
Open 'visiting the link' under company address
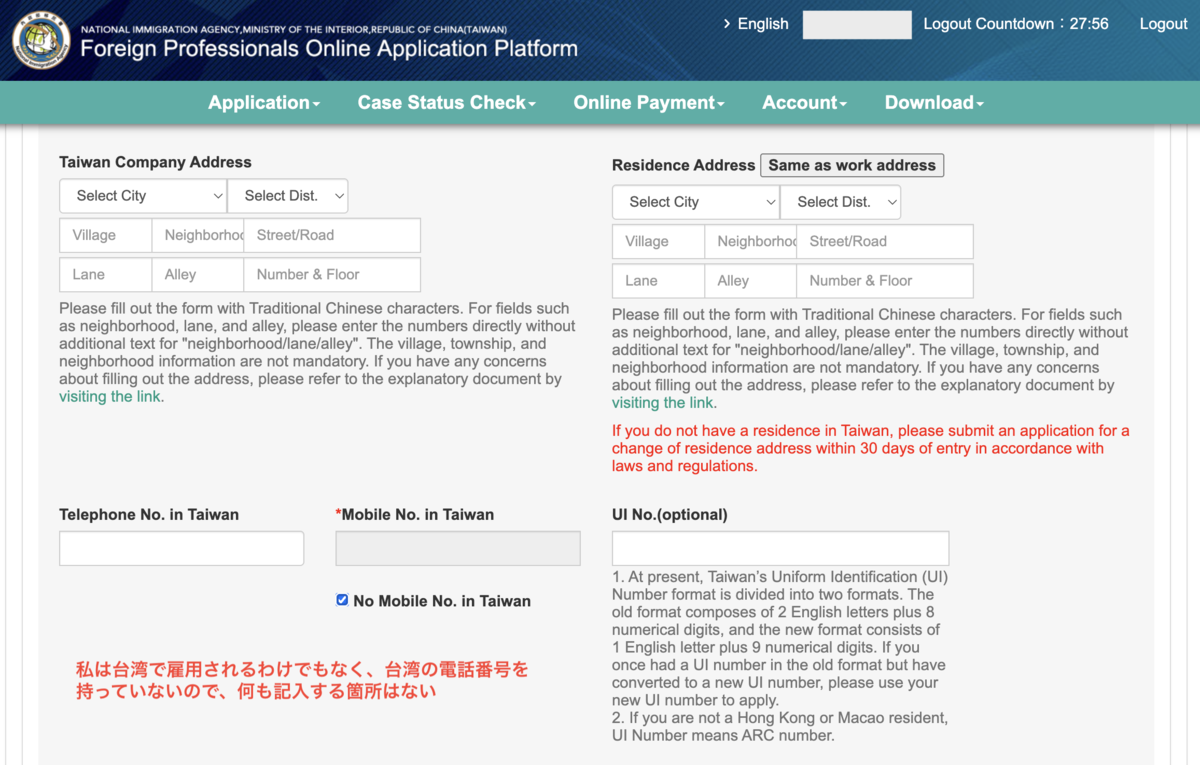[111, 397]
